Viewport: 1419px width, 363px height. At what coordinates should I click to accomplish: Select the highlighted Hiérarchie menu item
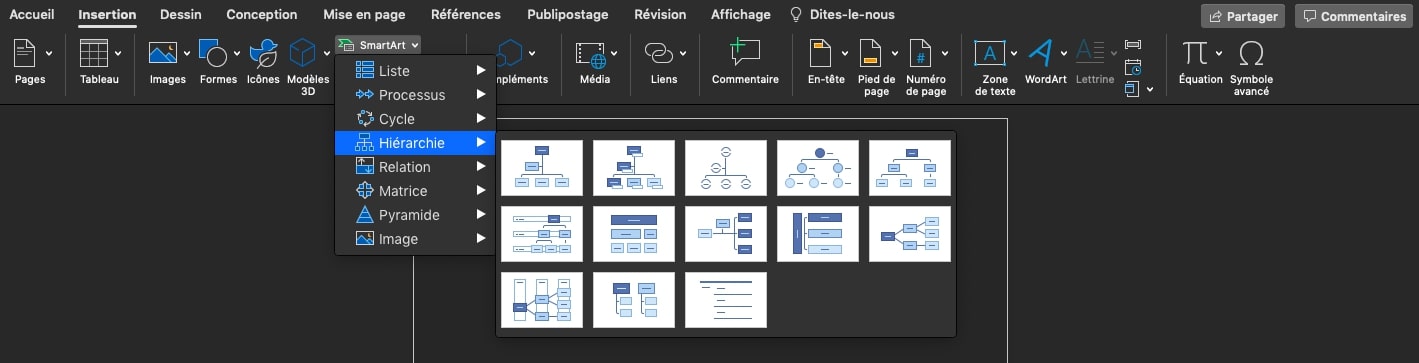point(415,143)
